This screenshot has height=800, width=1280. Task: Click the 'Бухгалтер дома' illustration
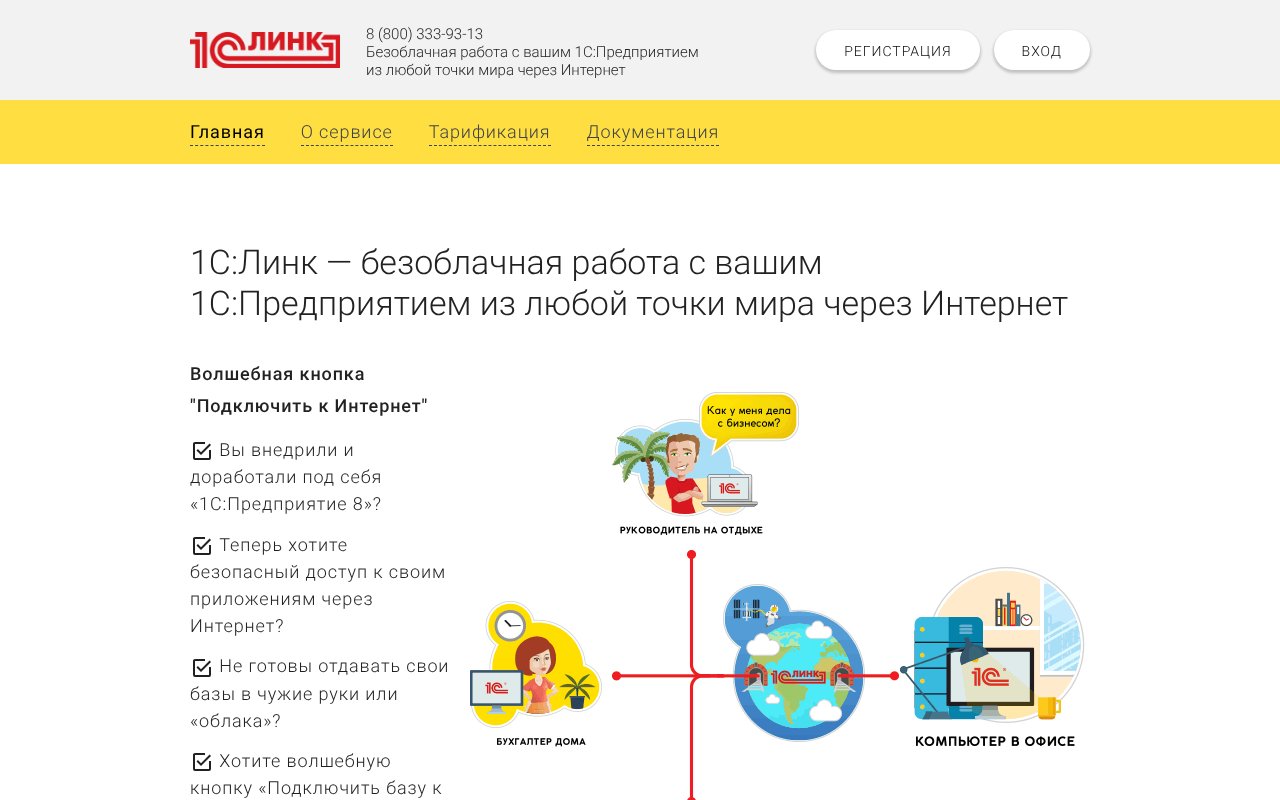[x=536, y=665]
